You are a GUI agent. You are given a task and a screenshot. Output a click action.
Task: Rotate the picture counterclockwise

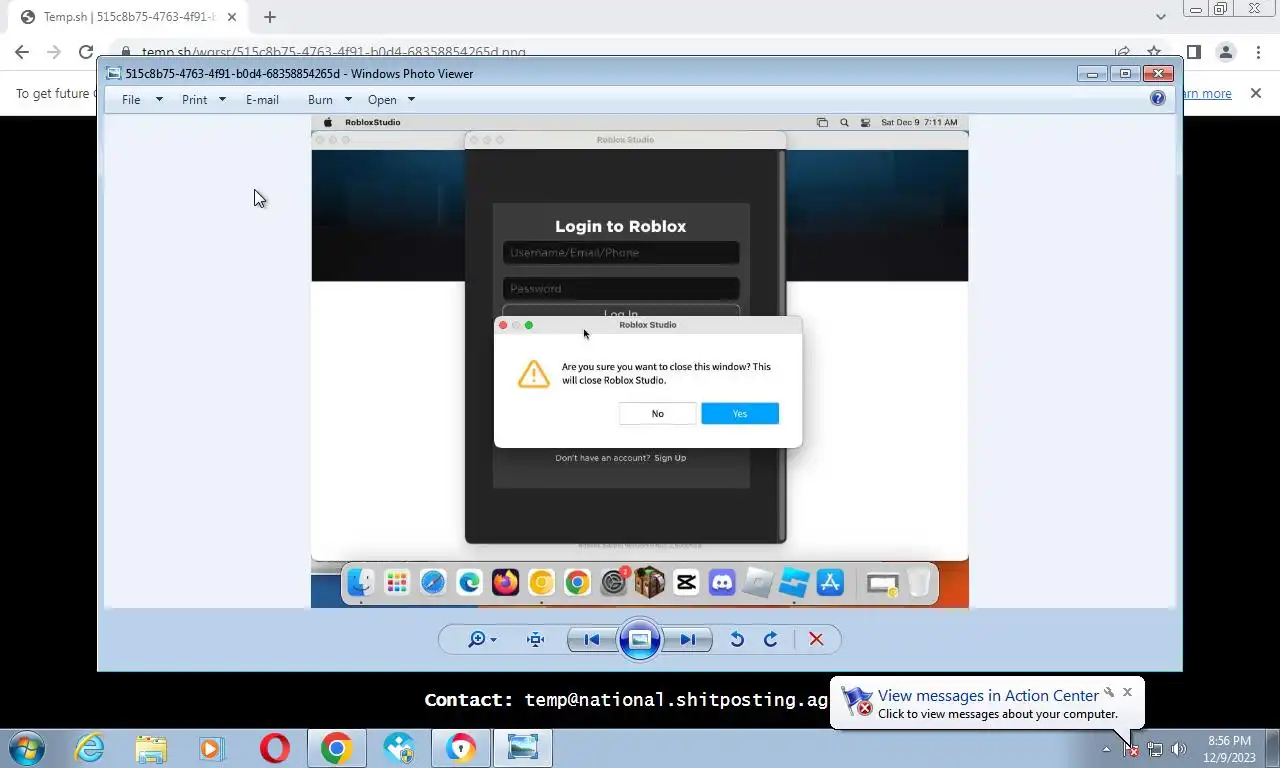click(x=737, y=640)
